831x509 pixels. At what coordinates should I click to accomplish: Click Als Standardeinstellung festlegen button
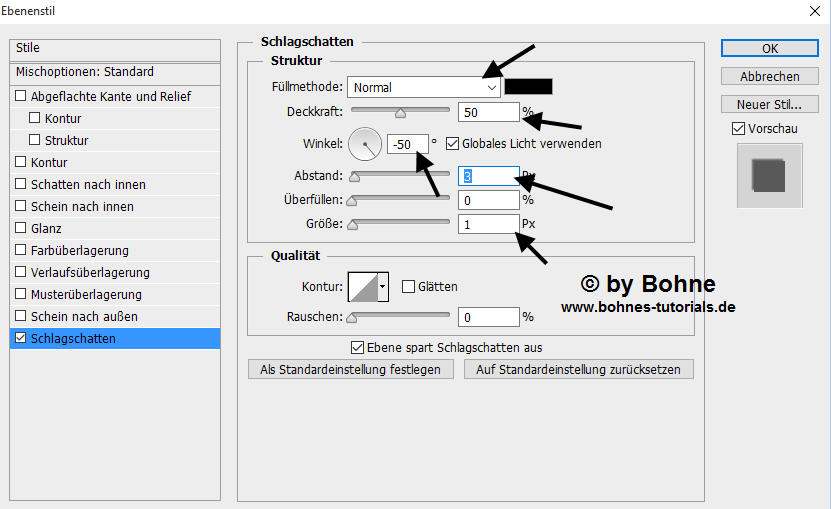pos(351,369)
